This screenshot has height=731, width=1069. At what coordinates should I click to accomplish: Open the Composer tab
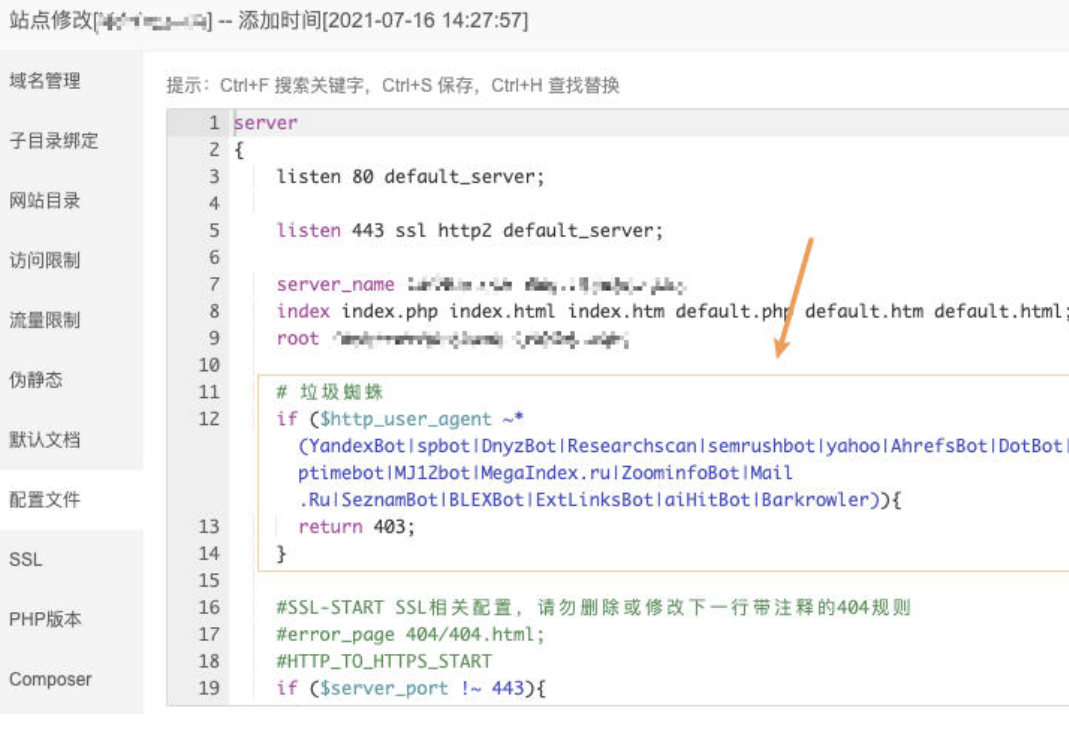50,680
